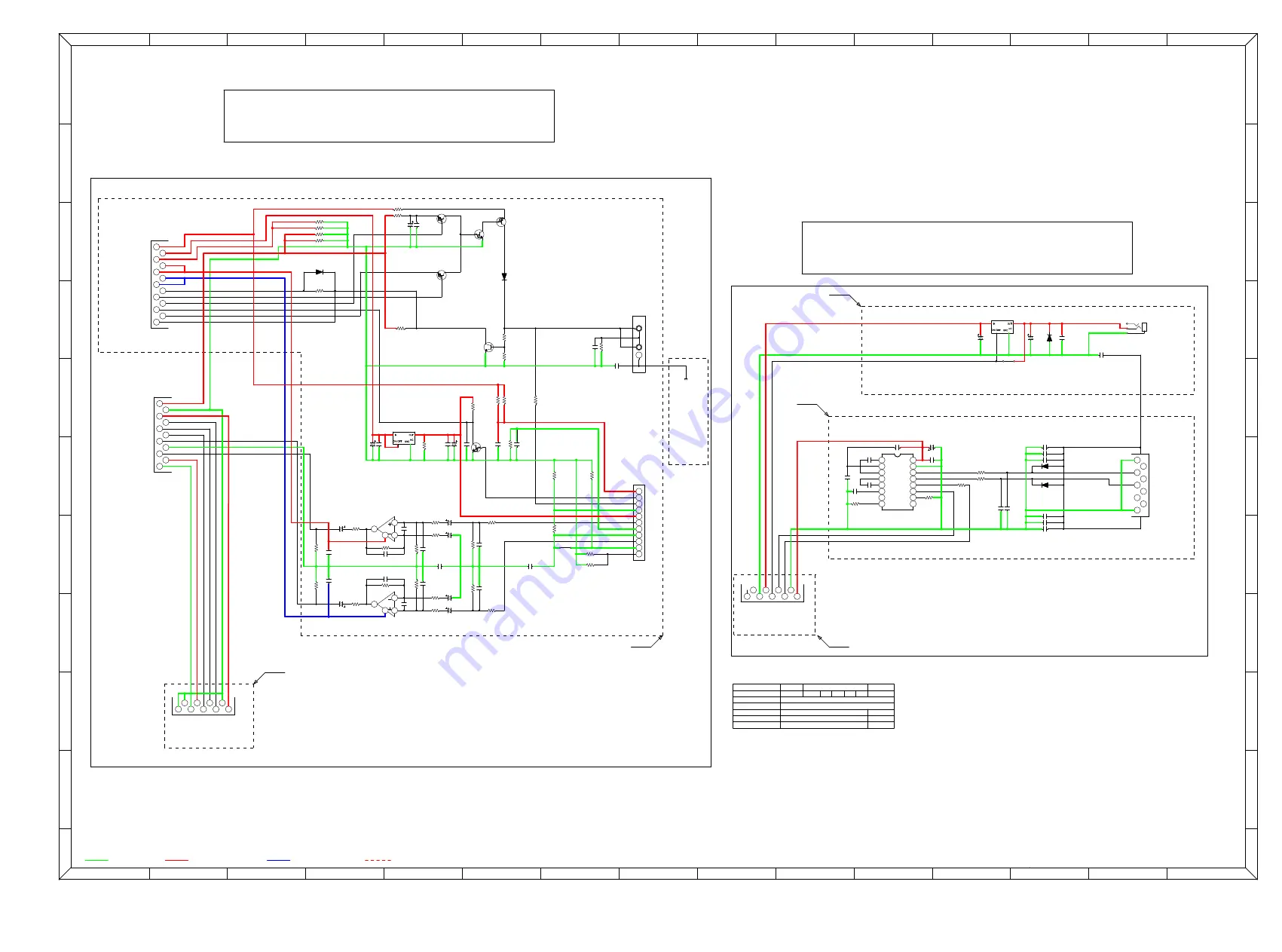Click the DC jack symbol in right schematic

[1136, 326]
